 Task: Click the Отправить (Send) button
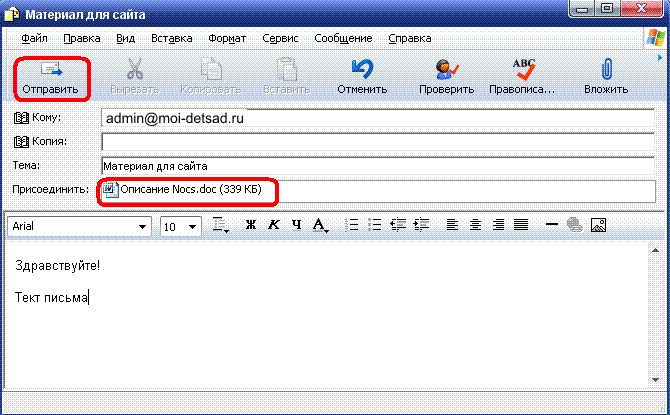tap(50, 77)
